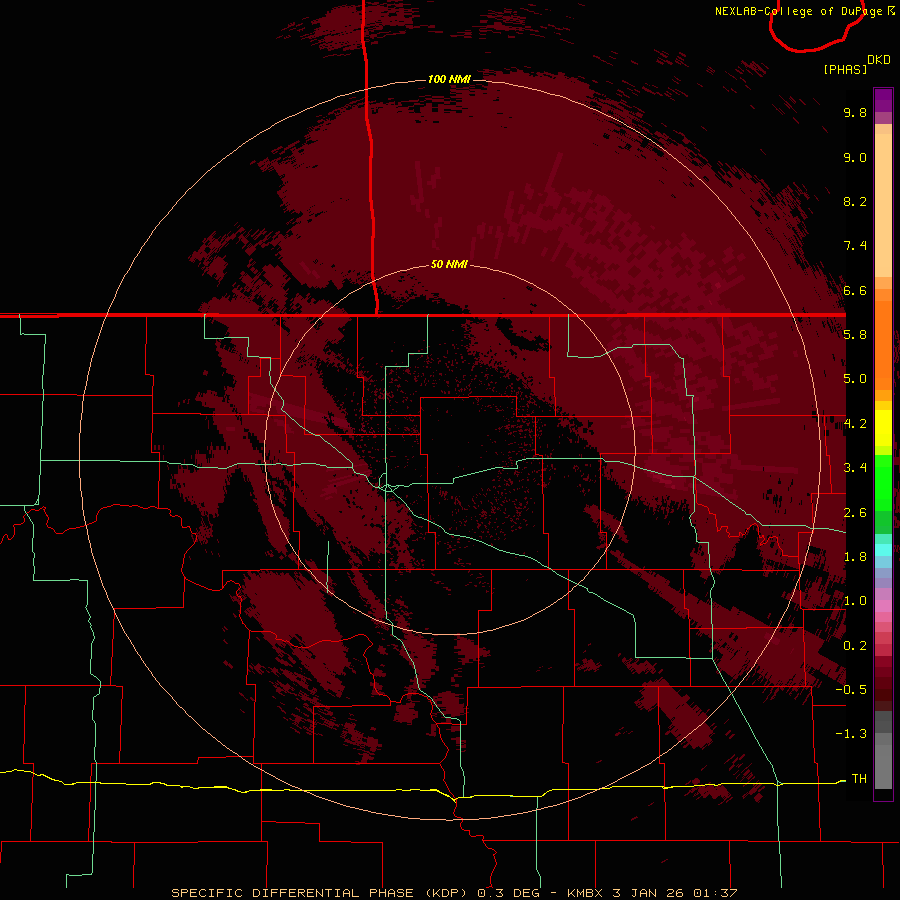Screen dimensions: 900x900
Task: Click the 3.4 scale value
Action: click(855, 468)
